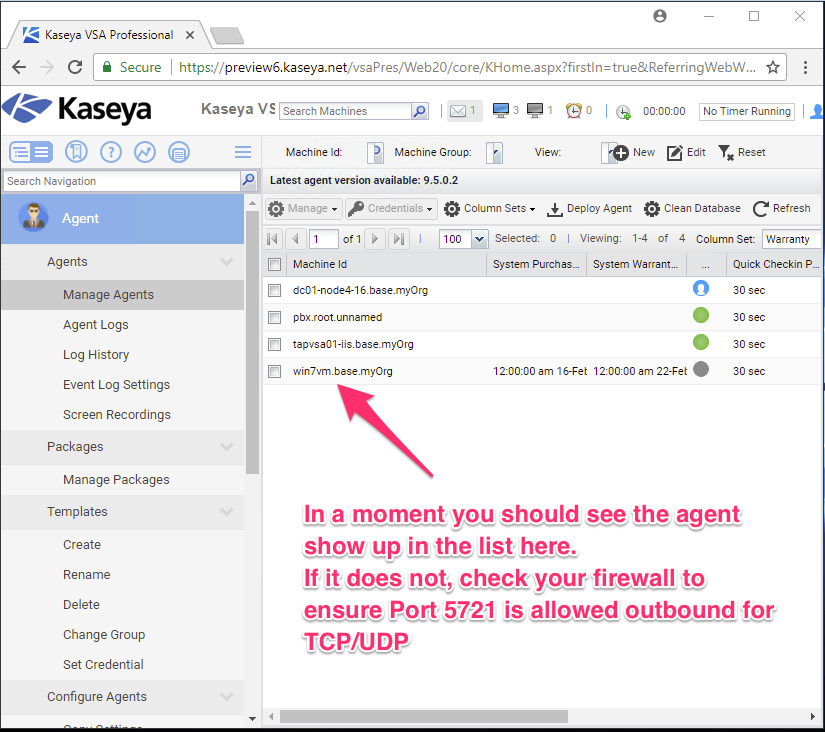Click the browser back arrow
Image resolution: width=825 pixels, height=732 pixels.
(x=19, y=67)
